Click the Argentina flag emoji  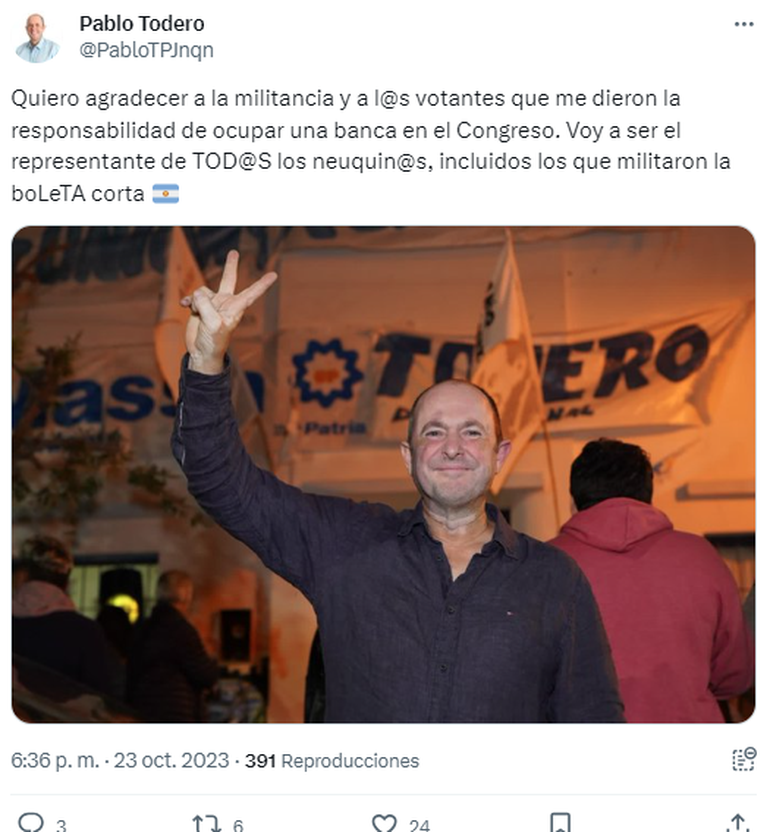166,194
